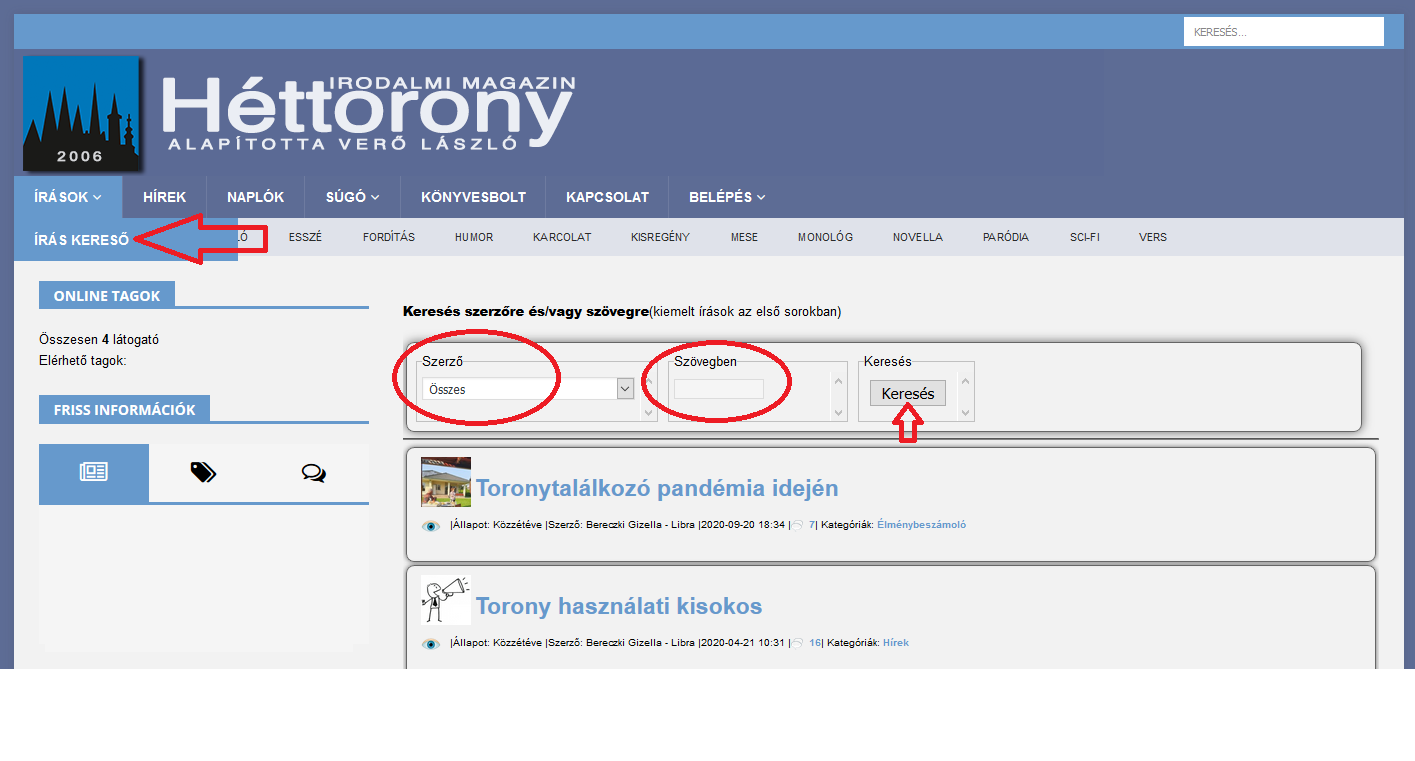Expand the SÚGÓ menu
Image resolution: width=1415 pixels, height=761 pixels.
click(x=352, y=197)
